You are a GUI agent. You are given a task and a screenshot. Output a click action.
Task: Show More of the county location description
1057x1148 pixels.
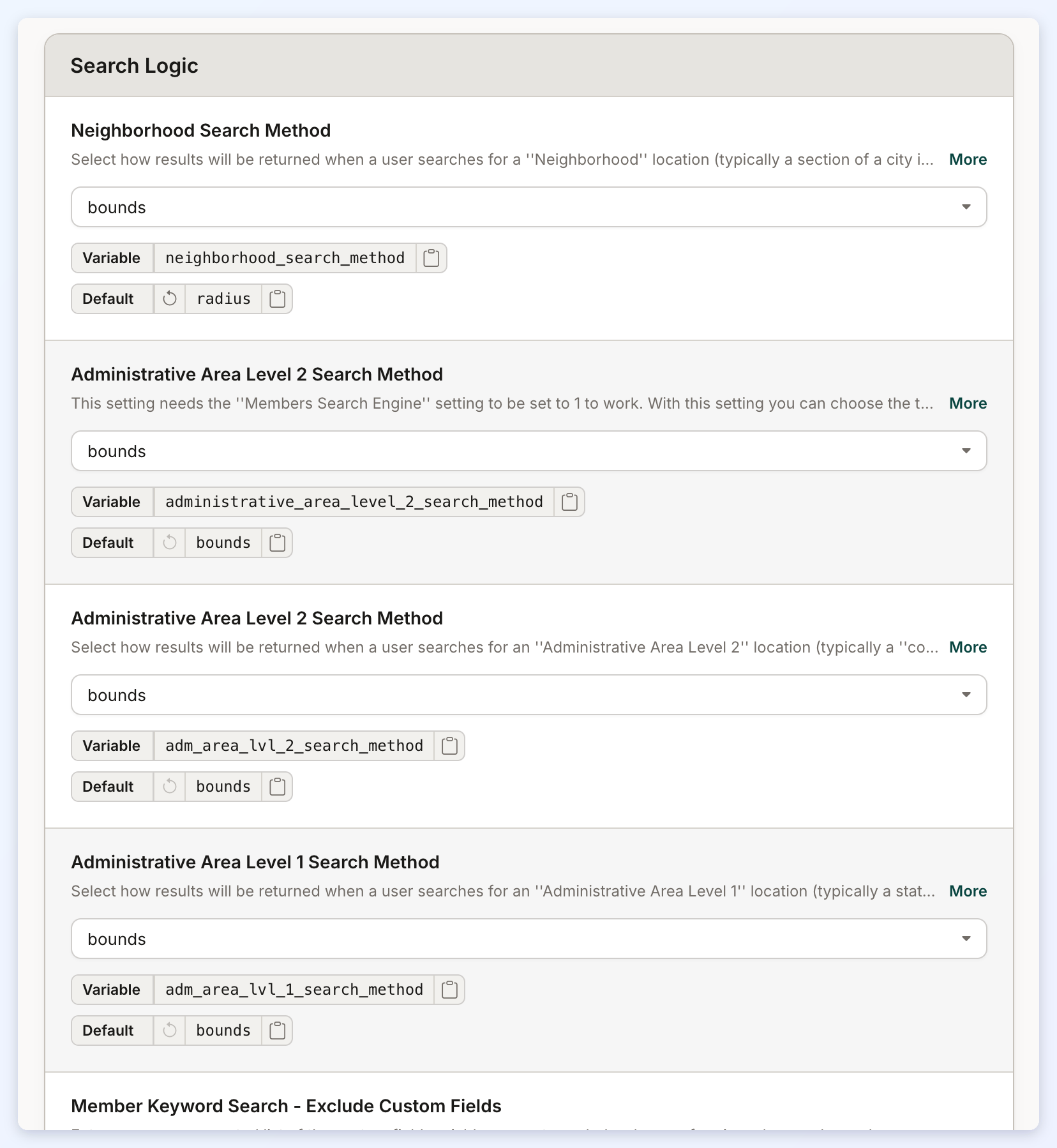point(968,647)
